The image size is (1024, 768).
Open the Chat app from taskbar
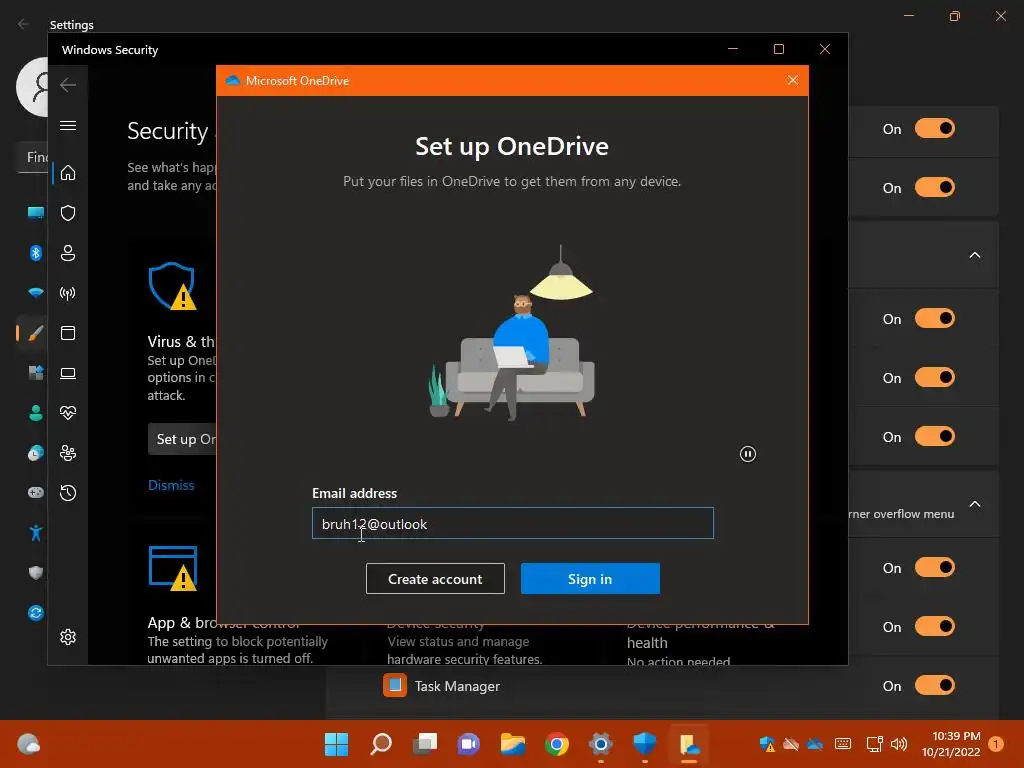[x=468, y=744]
